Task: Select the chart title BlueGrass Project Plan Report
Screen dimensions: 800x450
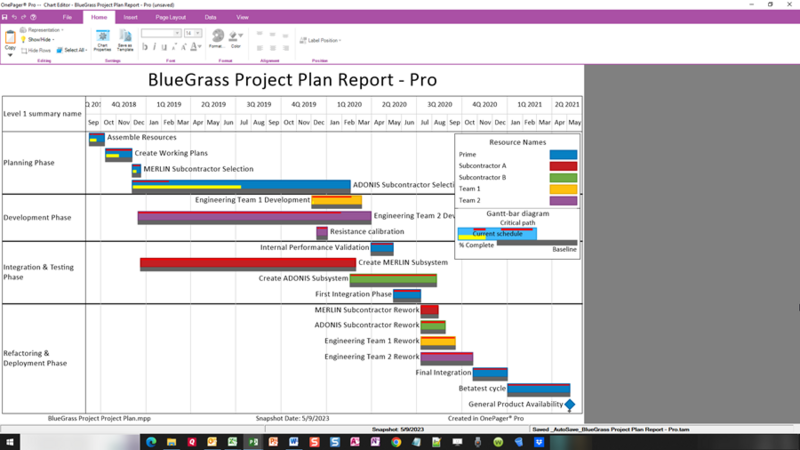Action: (x=292, y=80)
